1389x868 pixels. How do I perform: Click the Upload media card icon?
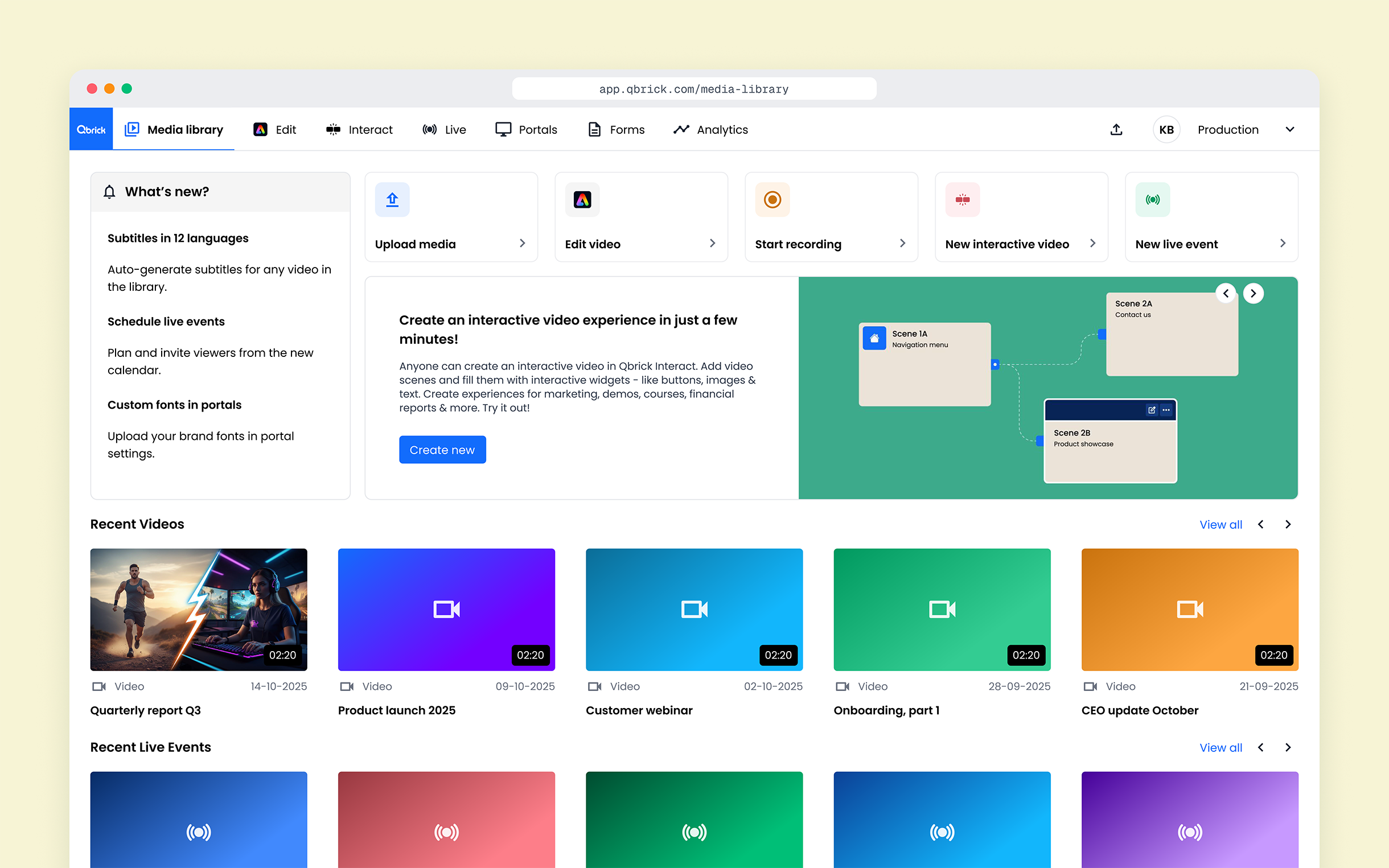coord(392,199)
